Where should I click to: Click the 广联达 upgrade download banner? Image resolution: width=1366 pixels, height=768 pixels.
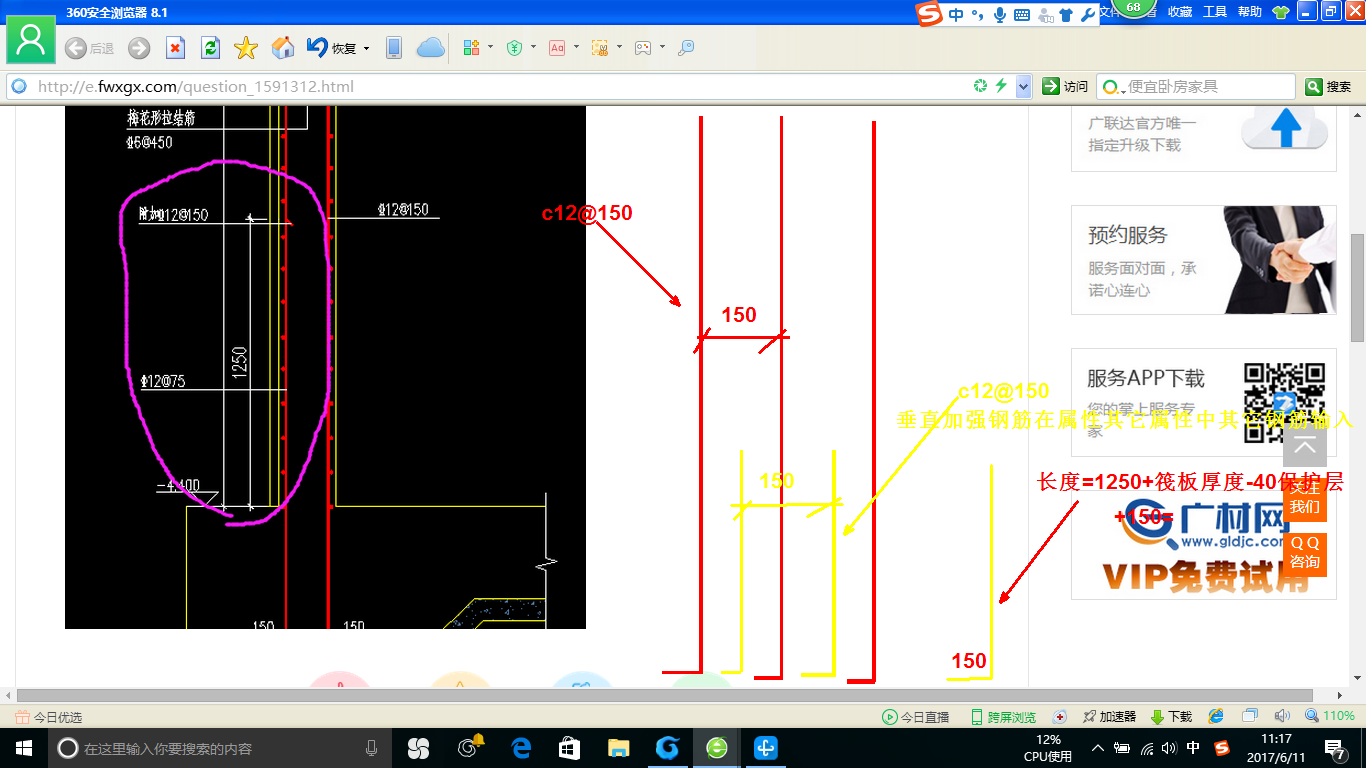[1204, 139]
